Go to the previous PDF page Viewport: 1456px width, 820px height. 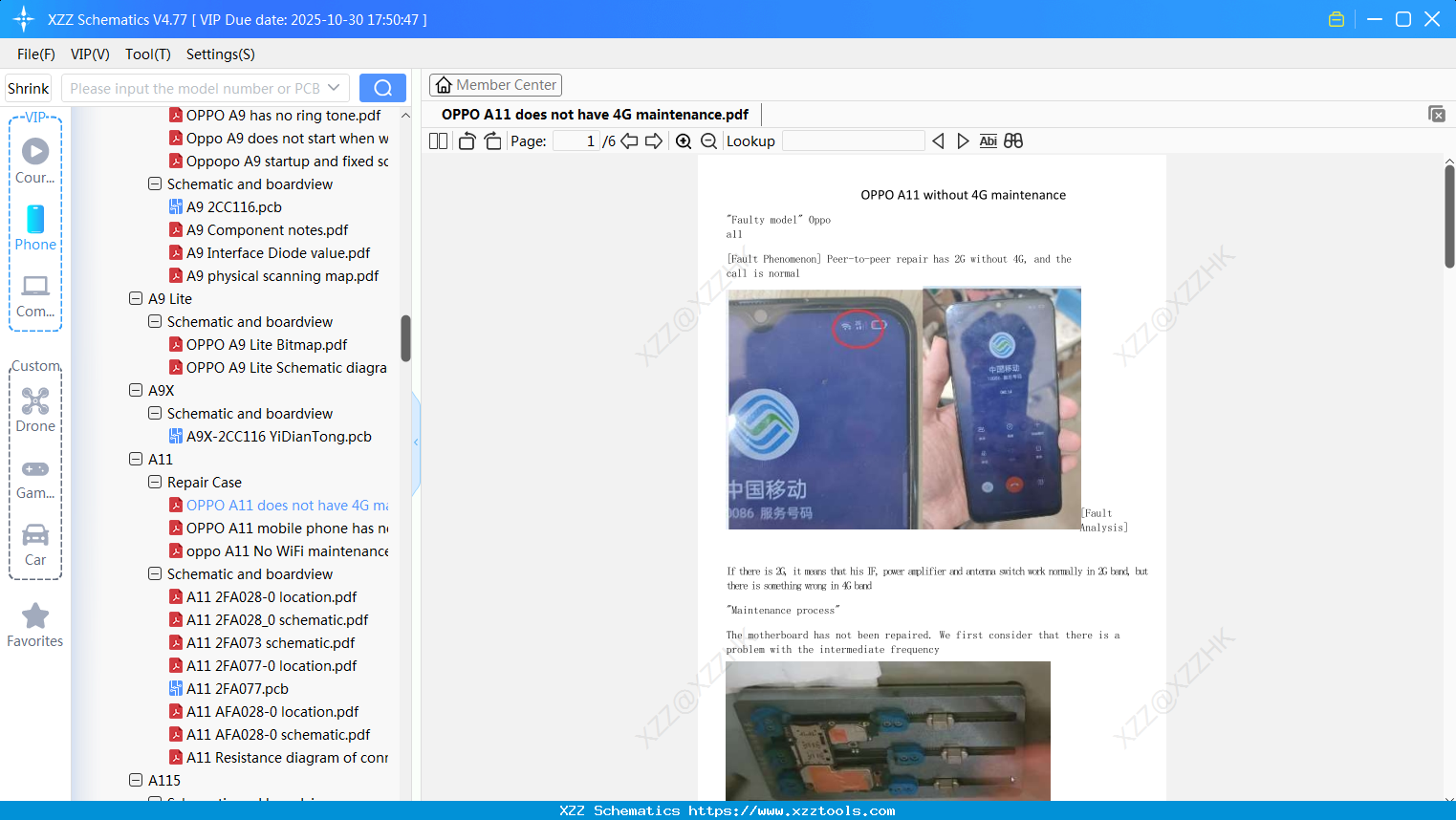(x=629, y=141)
